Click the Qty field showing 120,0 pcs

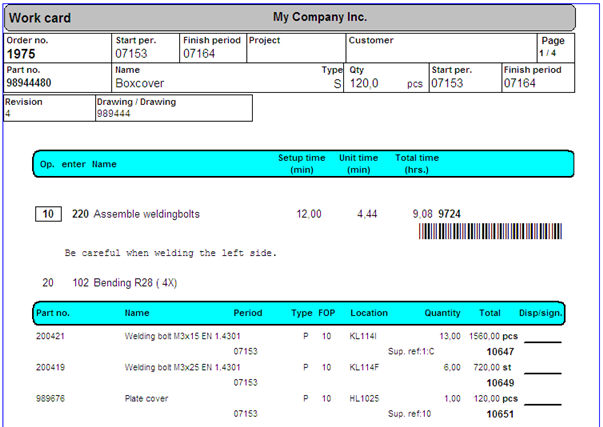(386, 84)
